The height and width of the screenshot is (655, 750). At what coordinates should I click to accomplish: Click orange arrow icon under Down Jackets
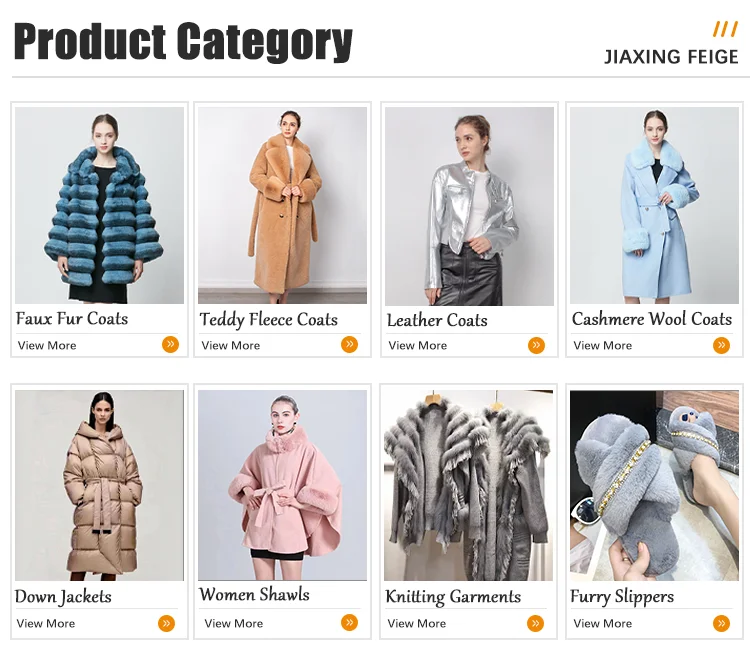coord(166,623)
